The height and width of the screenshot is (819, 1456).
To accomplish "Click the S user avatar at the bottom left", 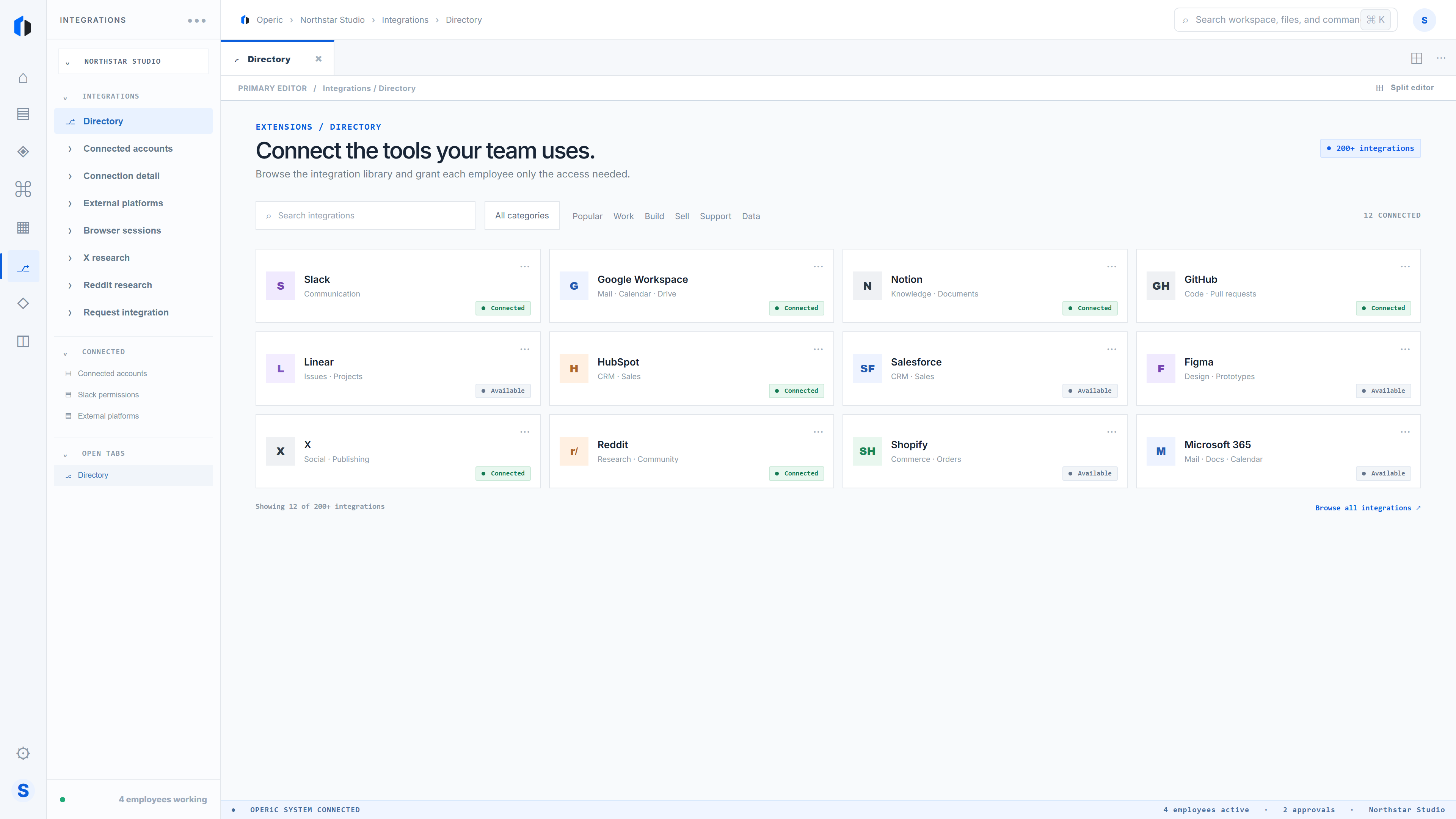I will pyautogui.click(x=23, y=790).
